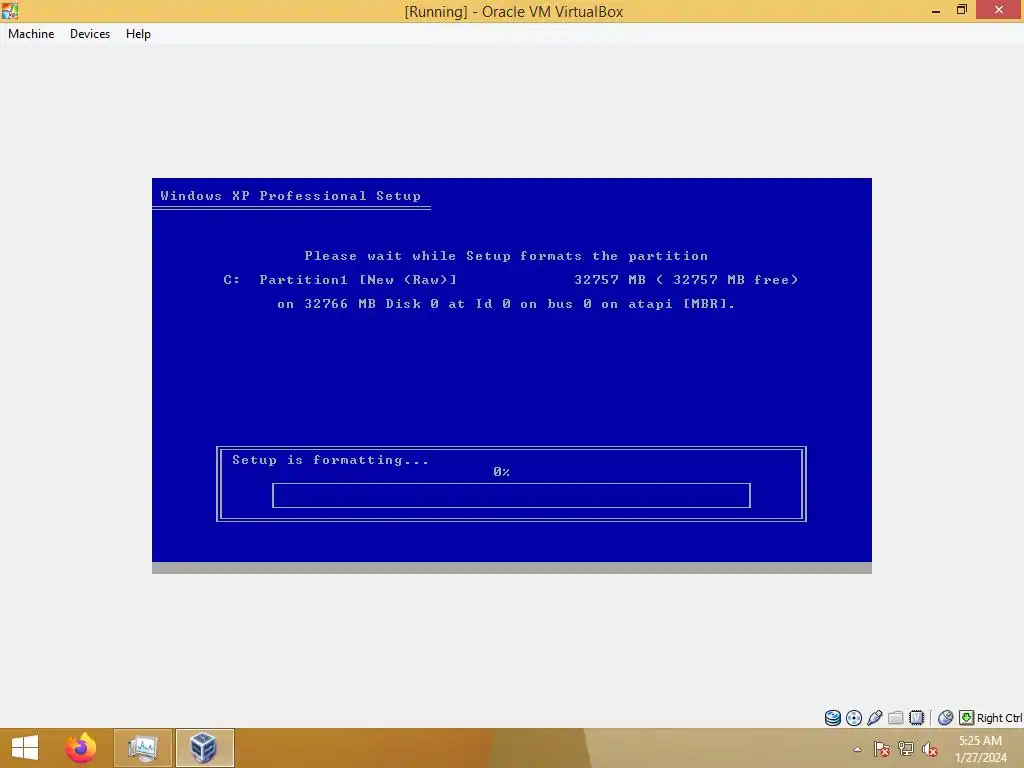Click the mouse integration status icon
1024x768 pixels.
(945, 718)
